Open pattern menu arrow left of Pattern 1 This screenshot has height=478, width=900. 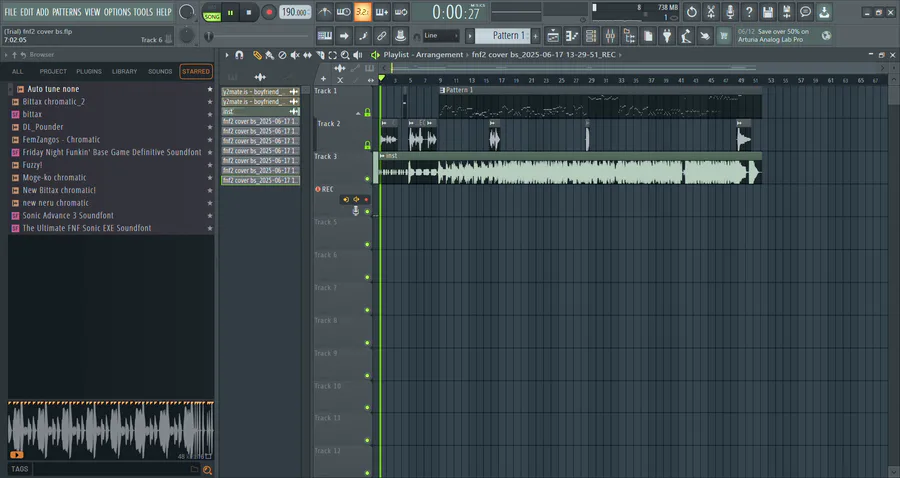pos(470,36)
